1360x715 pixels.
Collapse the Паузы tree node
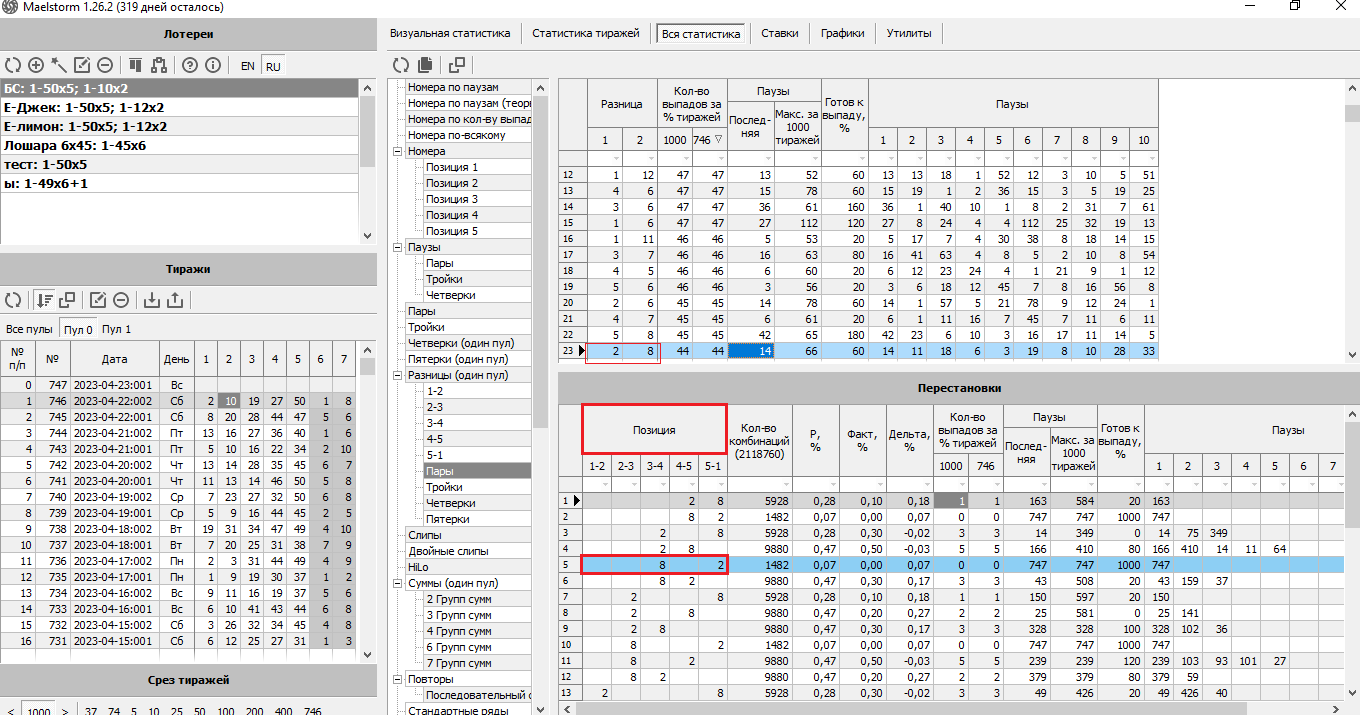397,247
